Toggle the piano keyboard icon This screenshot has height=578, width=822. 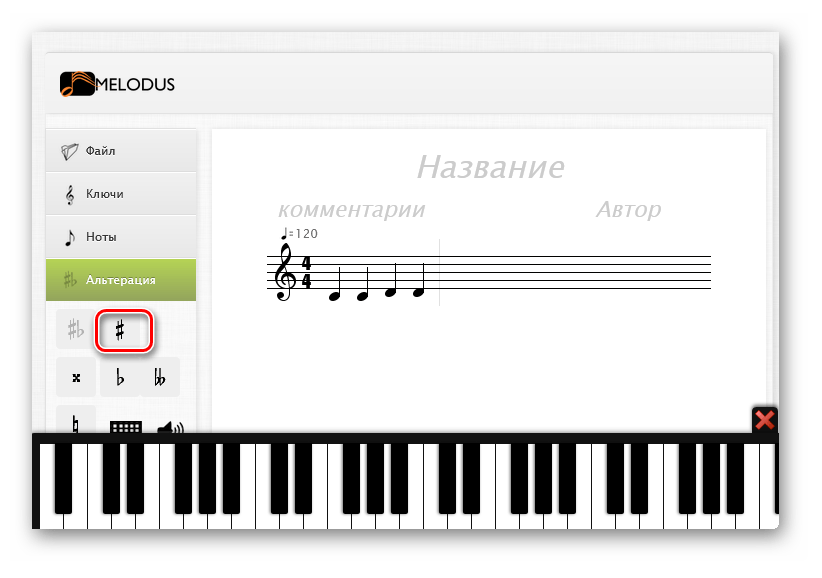tap(126, 427)
